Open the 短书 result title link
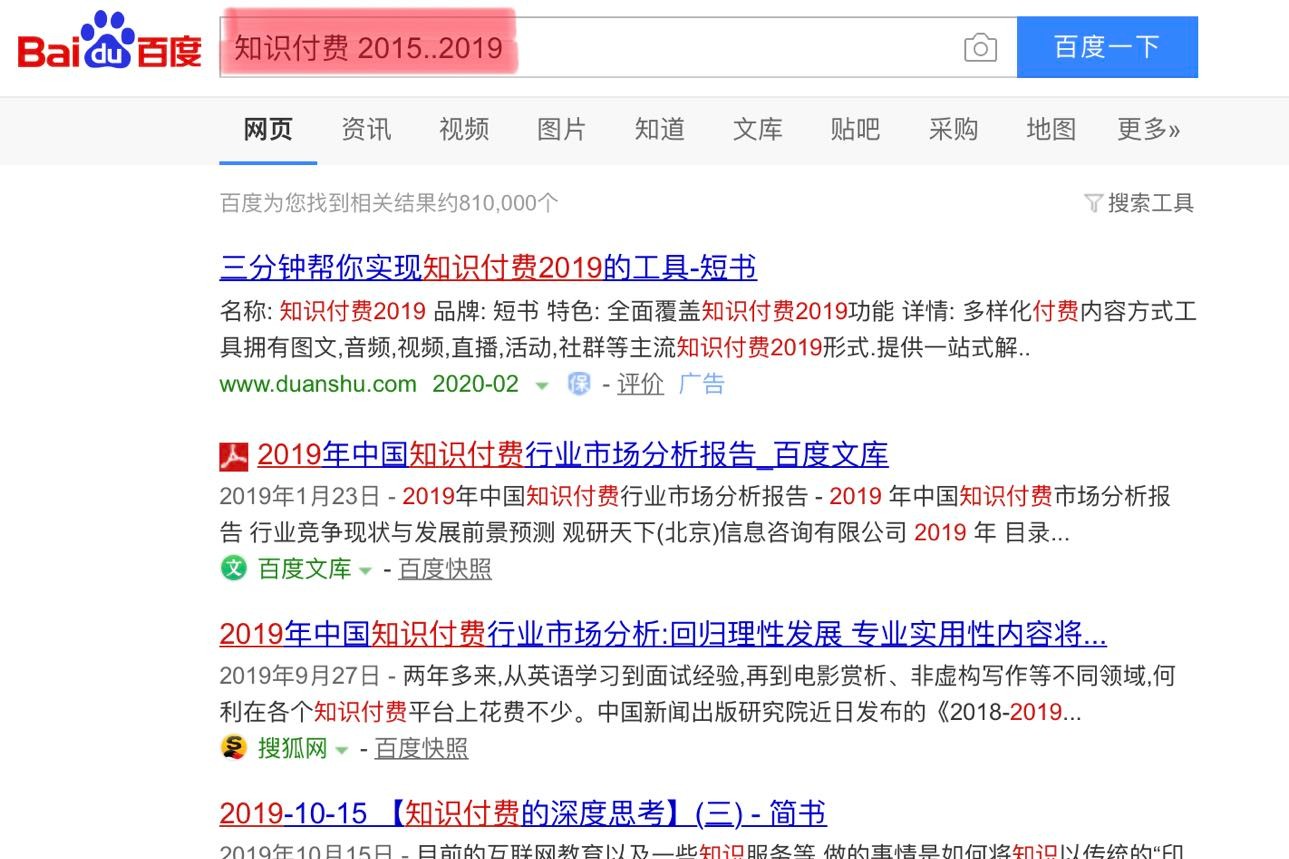 pos(487,268)
